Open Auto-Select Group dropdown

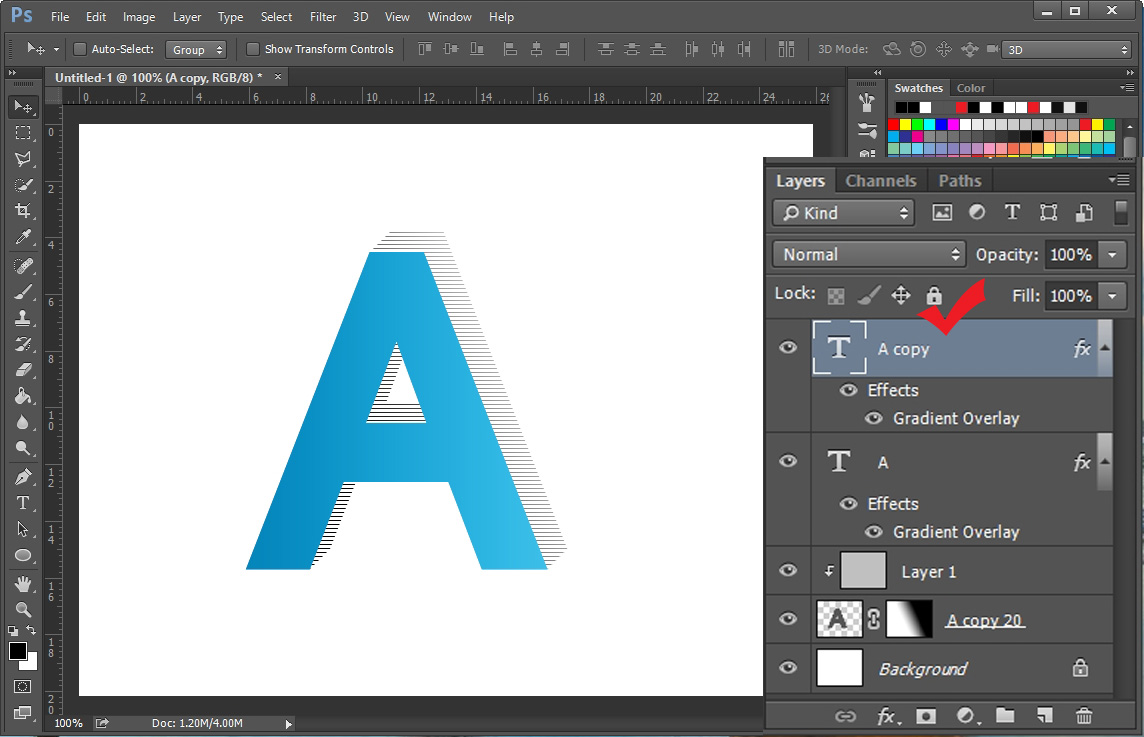(x=196, y=50)
